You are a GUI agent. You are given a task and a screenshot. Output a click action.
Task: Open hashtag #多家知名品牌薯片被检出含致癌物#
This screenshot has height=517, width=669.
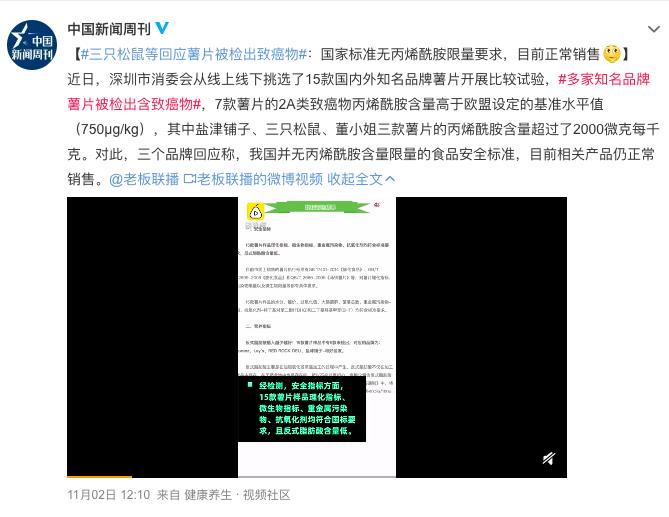[358, 91]
